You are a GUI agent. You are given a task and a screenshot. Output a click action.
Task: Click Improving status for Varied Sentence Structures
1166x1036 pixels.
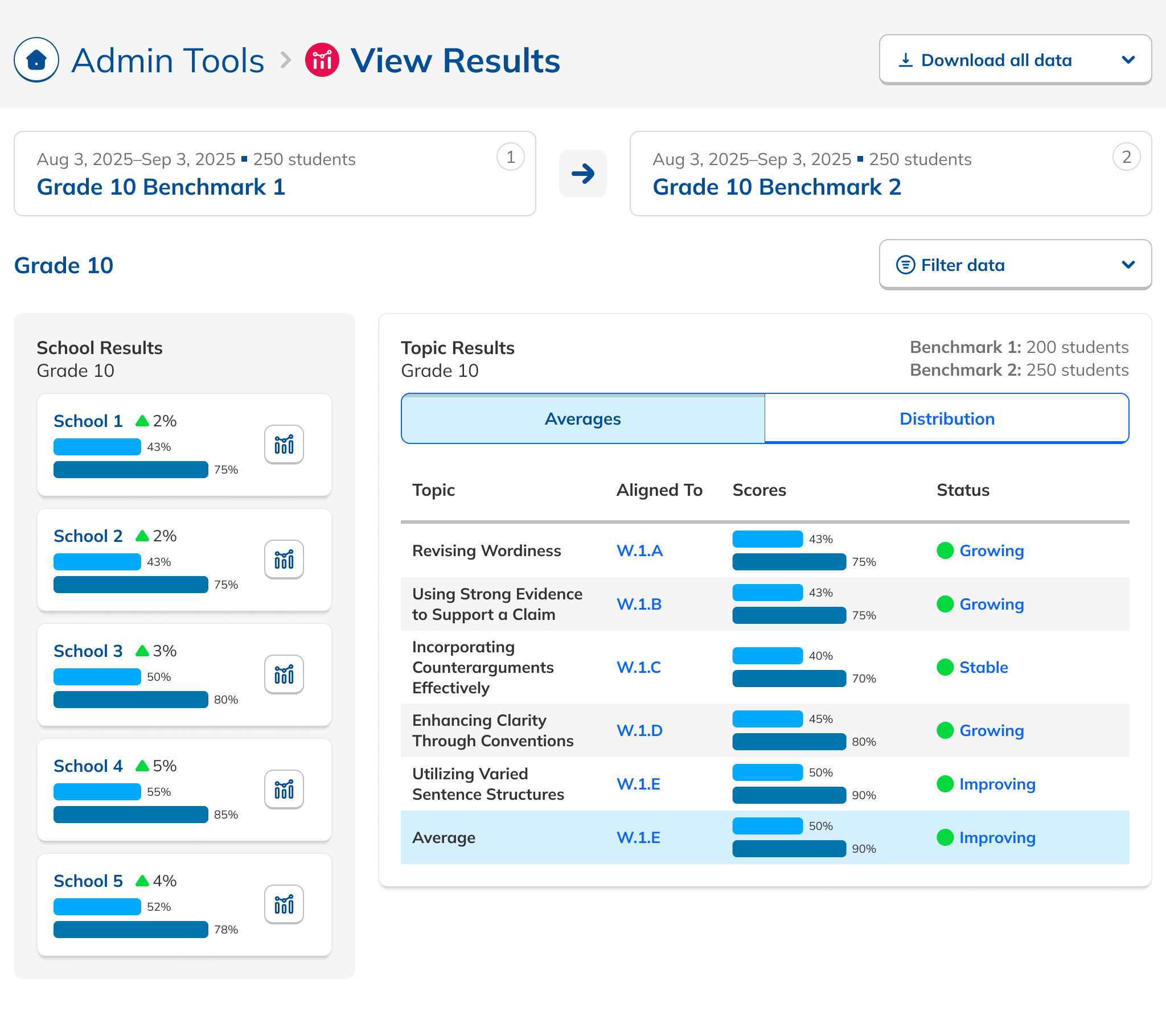996,784
